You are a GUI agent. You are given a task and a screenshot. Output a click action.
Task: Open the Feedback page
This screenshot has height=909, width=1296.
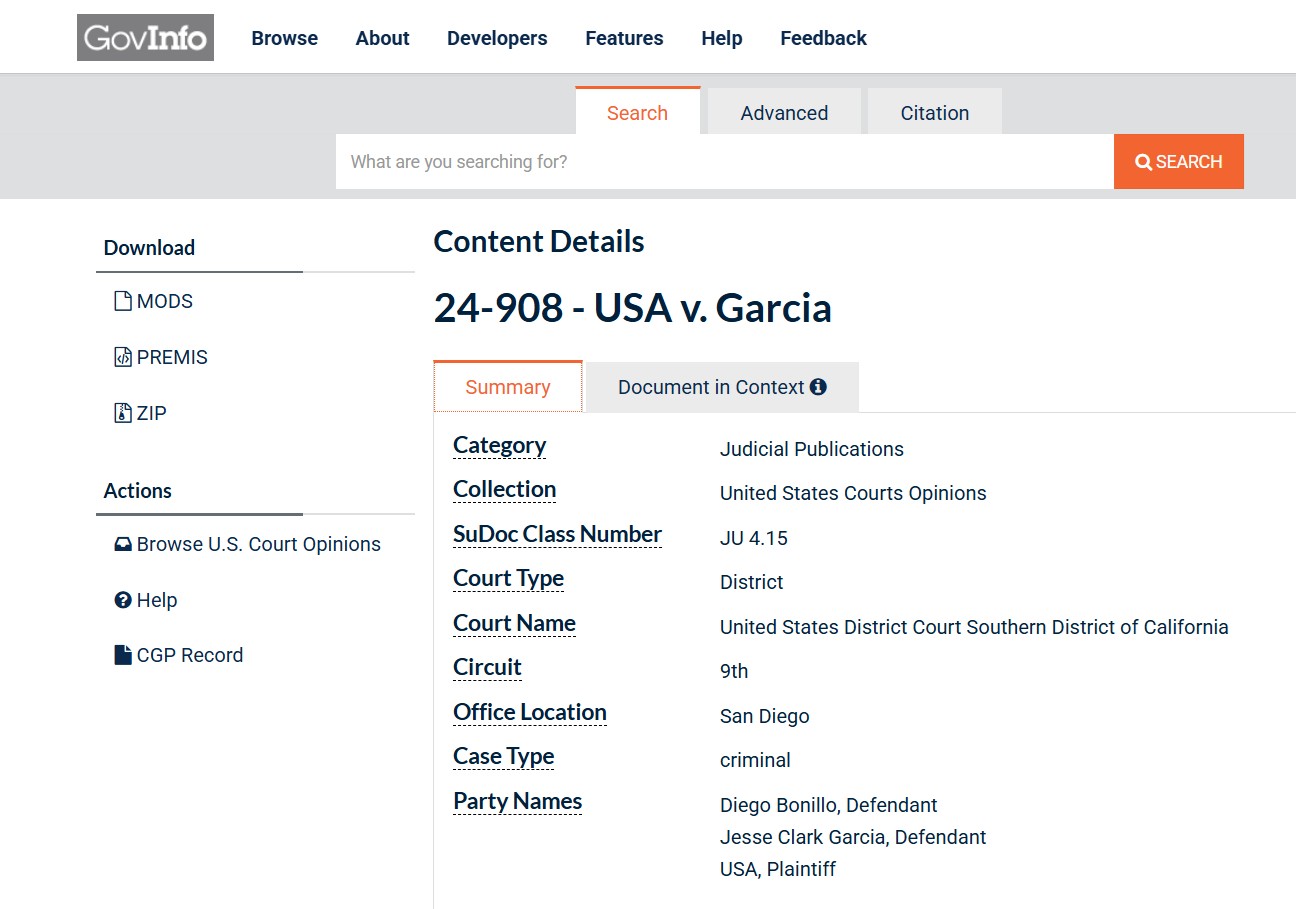coord(823,38)
